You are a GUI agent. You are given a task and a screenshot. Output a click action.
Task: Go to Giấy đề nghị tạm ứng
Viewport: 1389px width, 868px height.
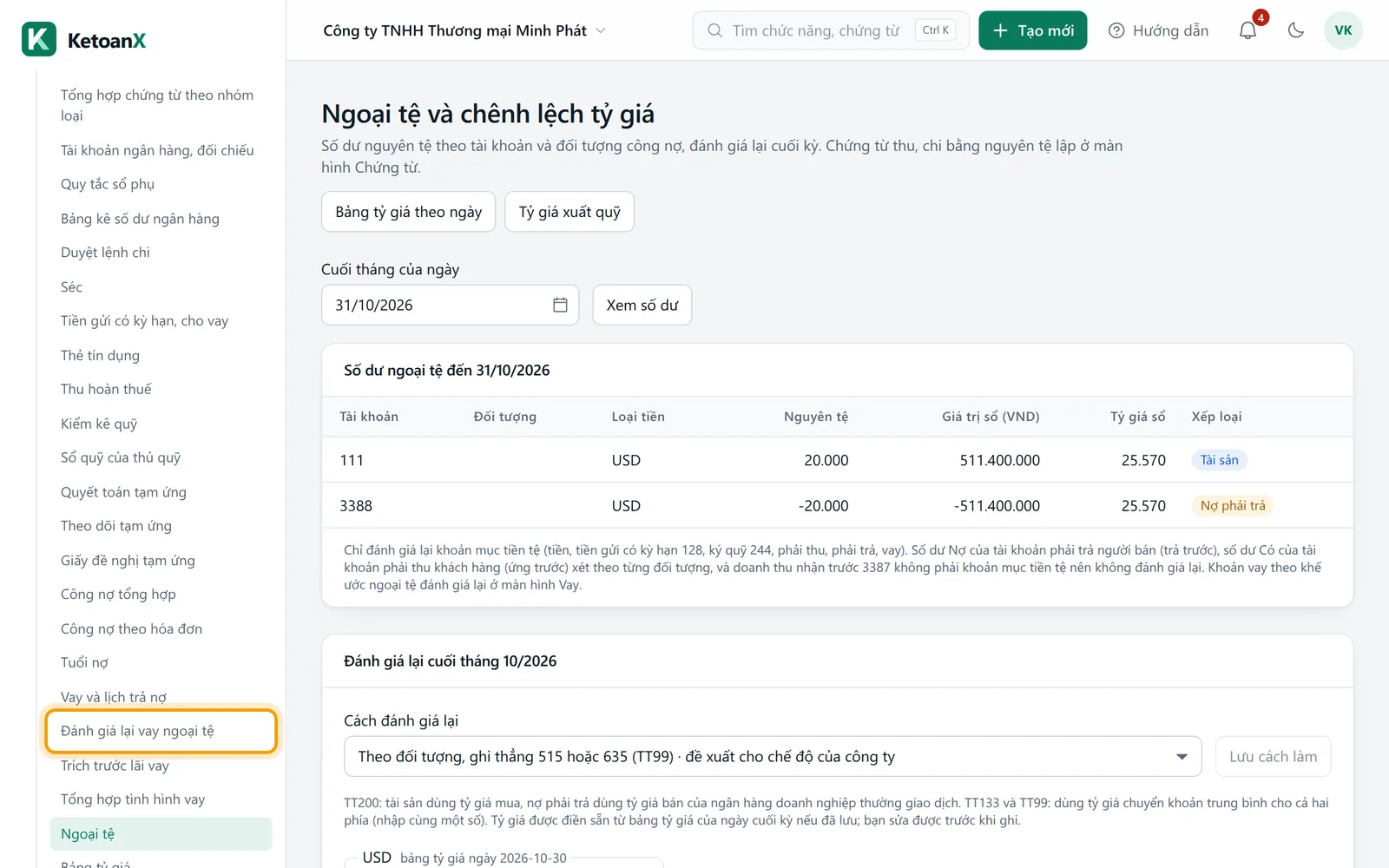161,561
